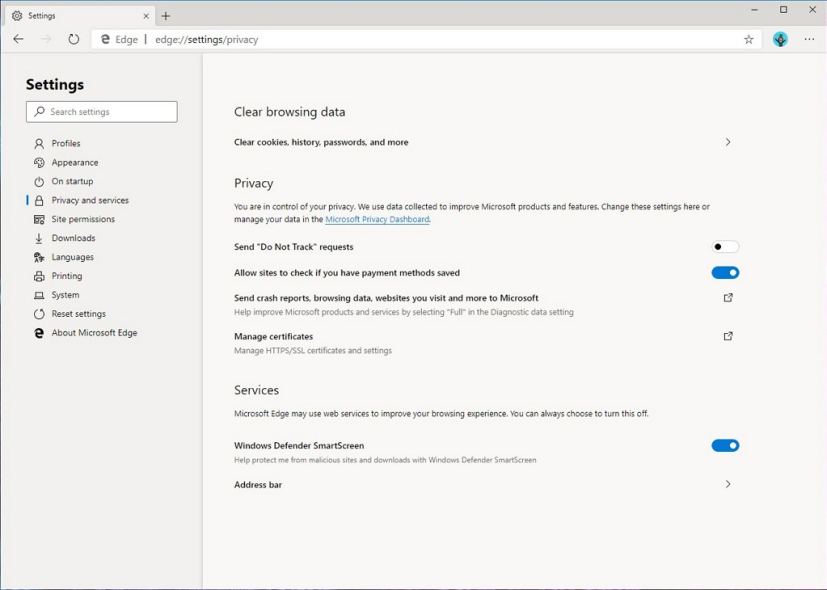Close the Settings tab with its X
The image size is (827, 590).
click(146, 16)
